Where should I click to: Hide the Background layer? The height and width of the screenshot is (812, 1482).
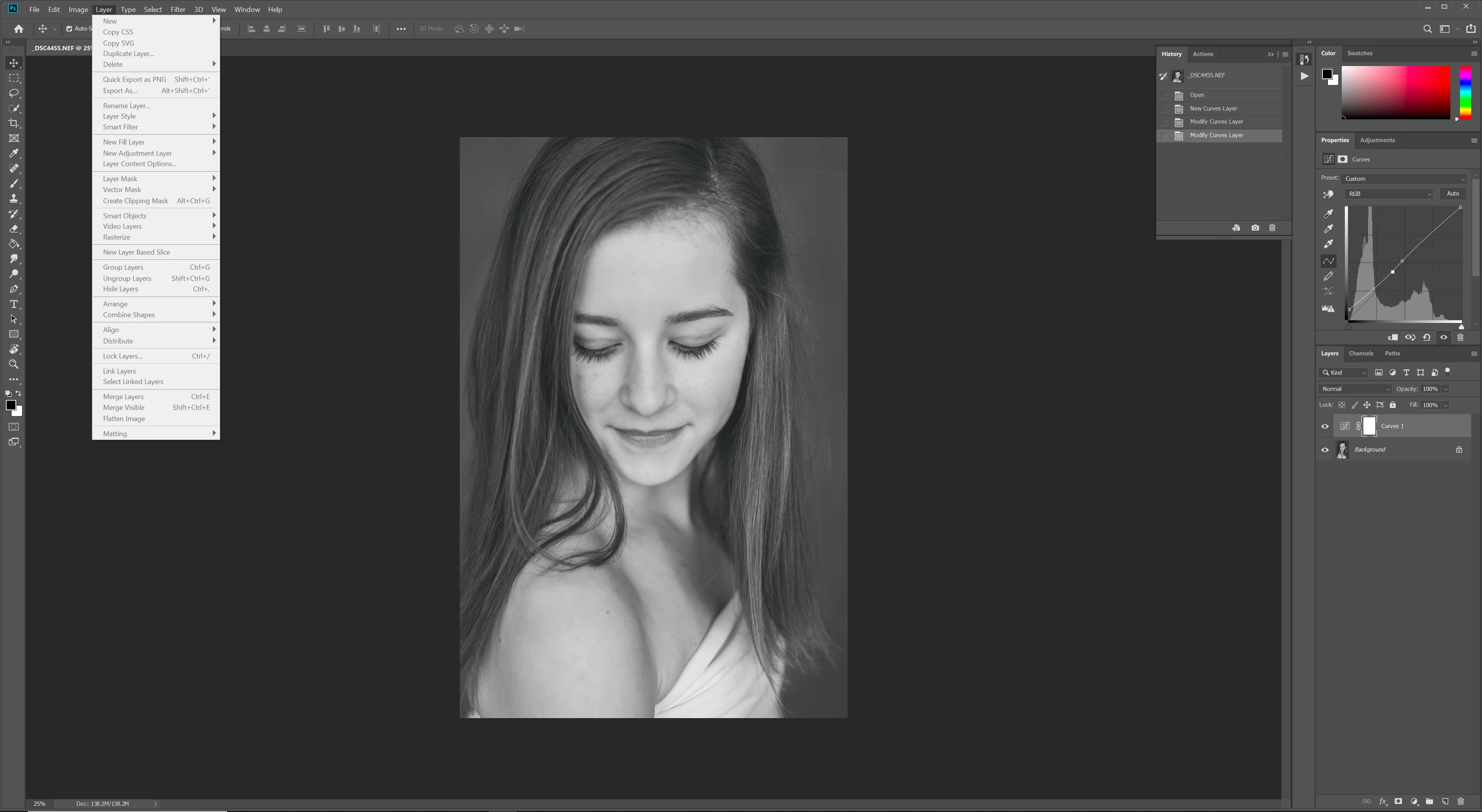point(1325,450)
